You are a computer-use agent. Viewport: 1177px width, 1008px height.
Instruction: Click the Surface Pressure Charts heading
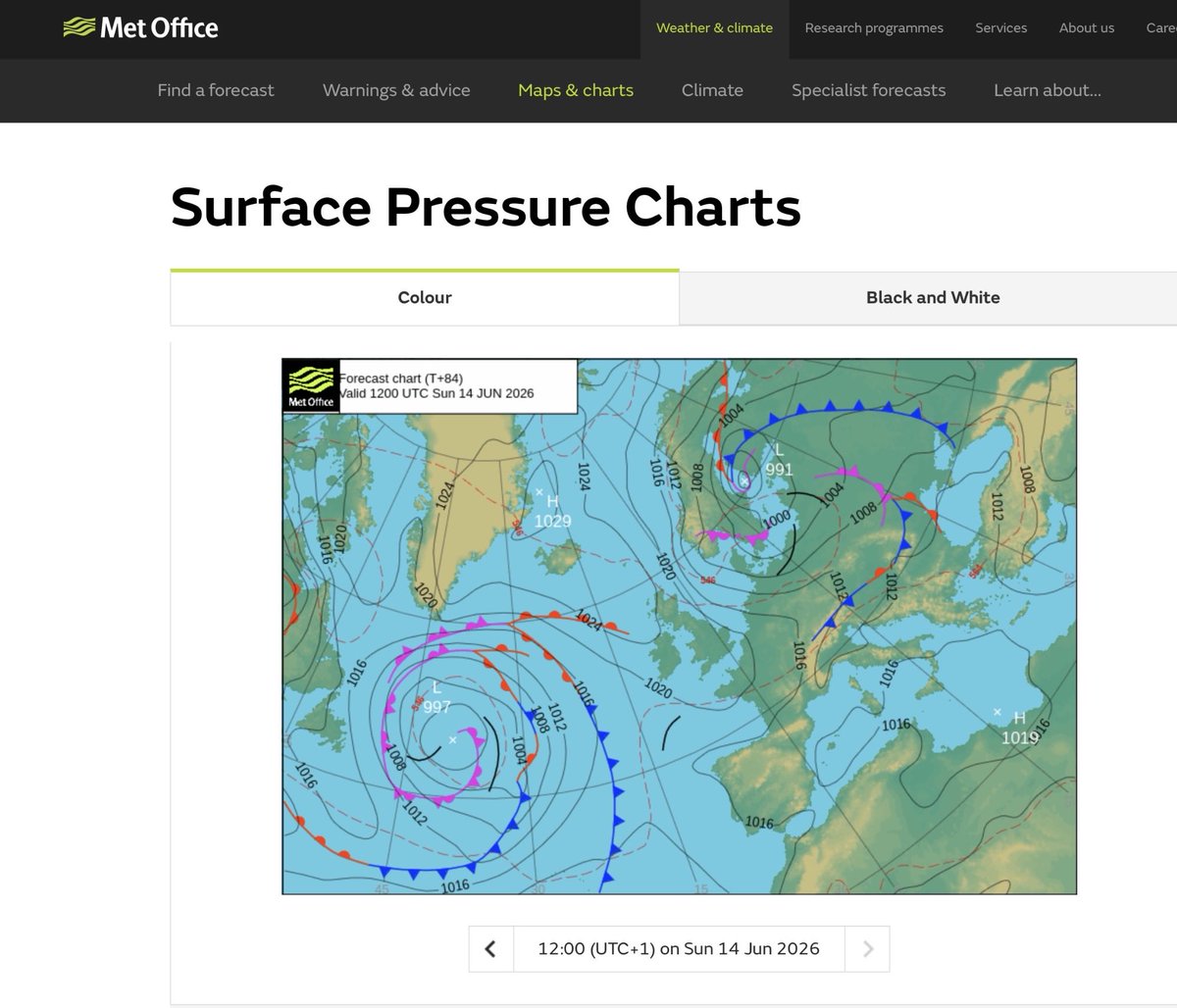tap(486, 207)
